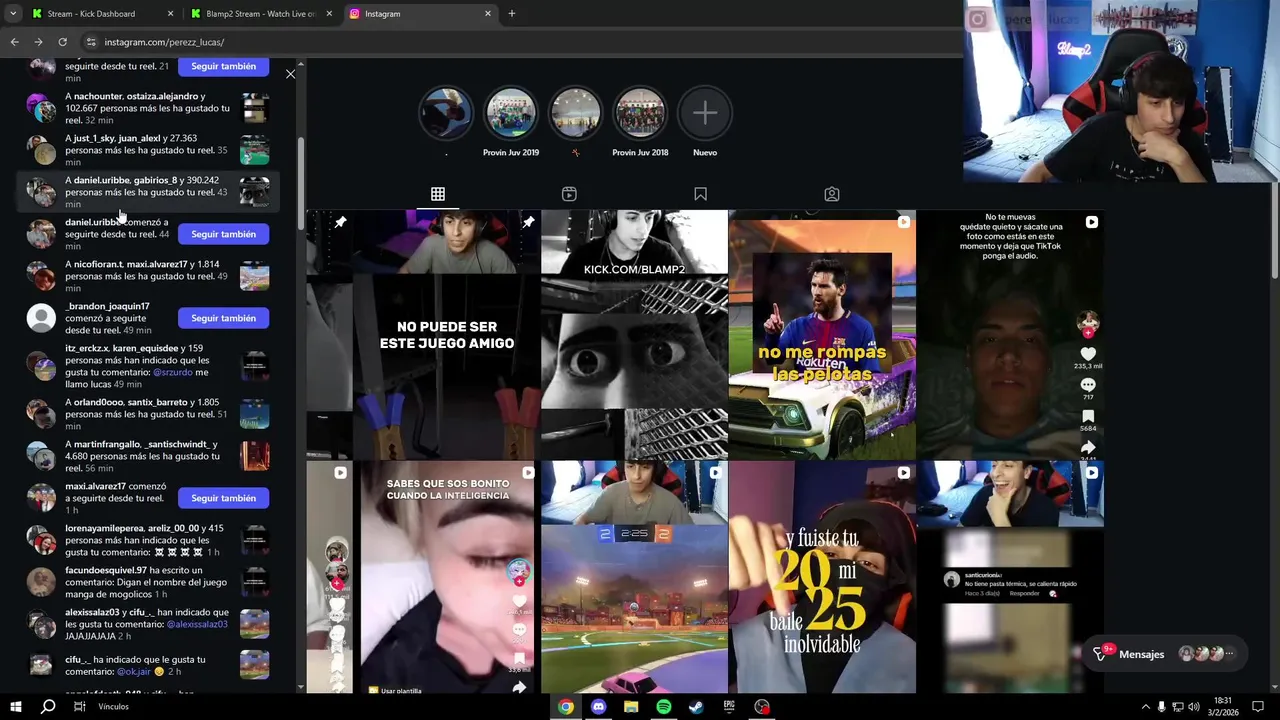The image size is (1280, 720).
Task: Open Task View in the taskbar
Action: (x=79, y=707)
